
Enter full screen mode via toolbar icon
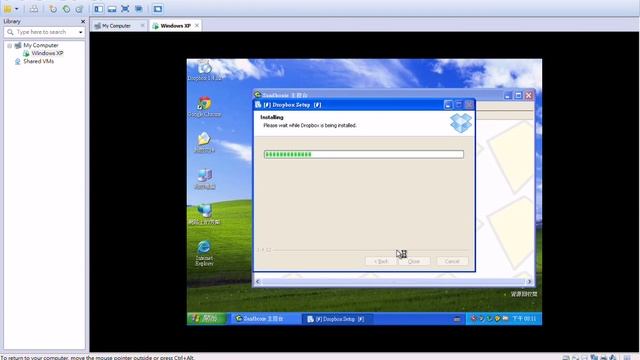point(125,9)
